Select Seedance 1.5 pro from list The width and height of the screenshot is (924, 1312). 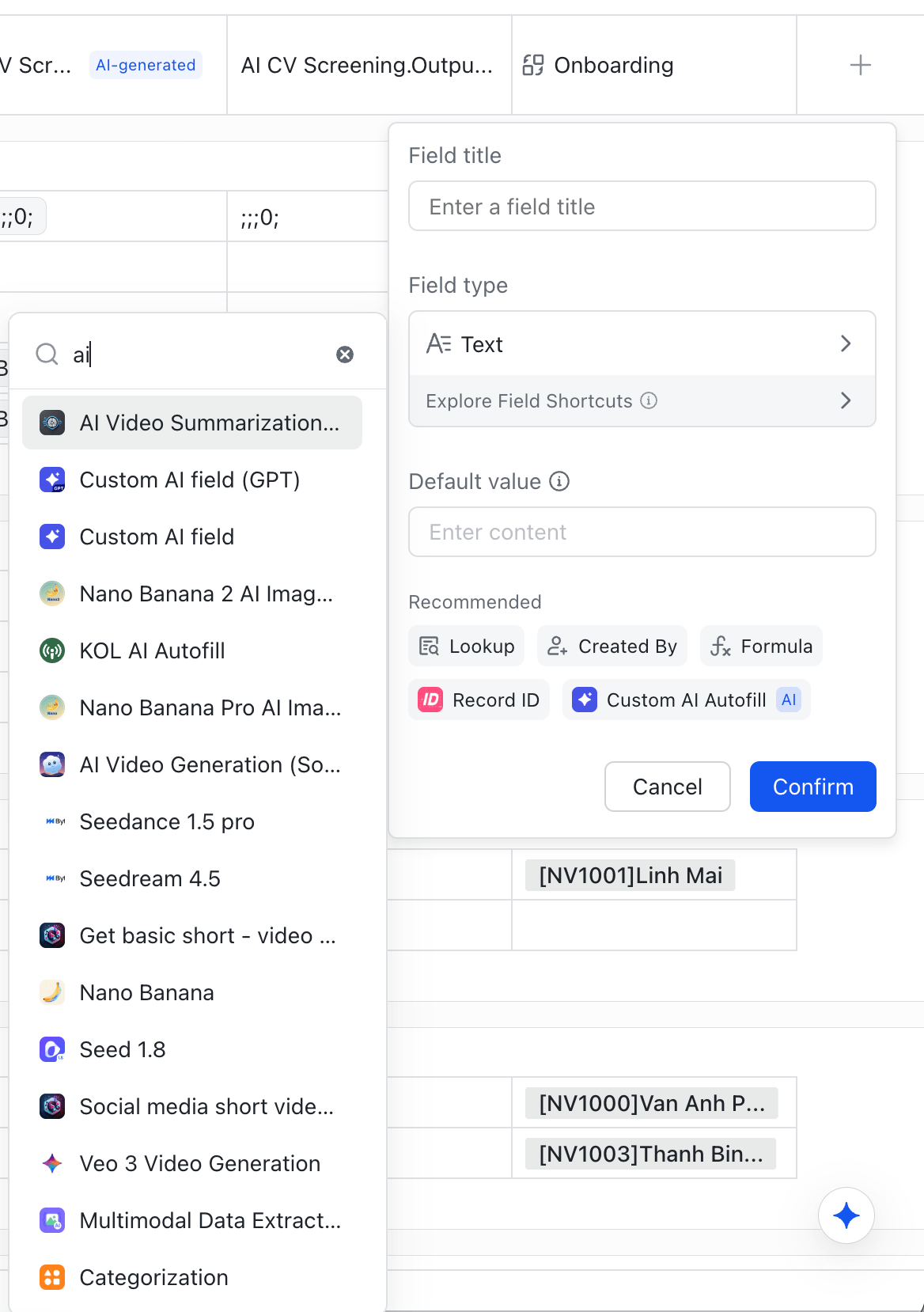tap(192, 821)
